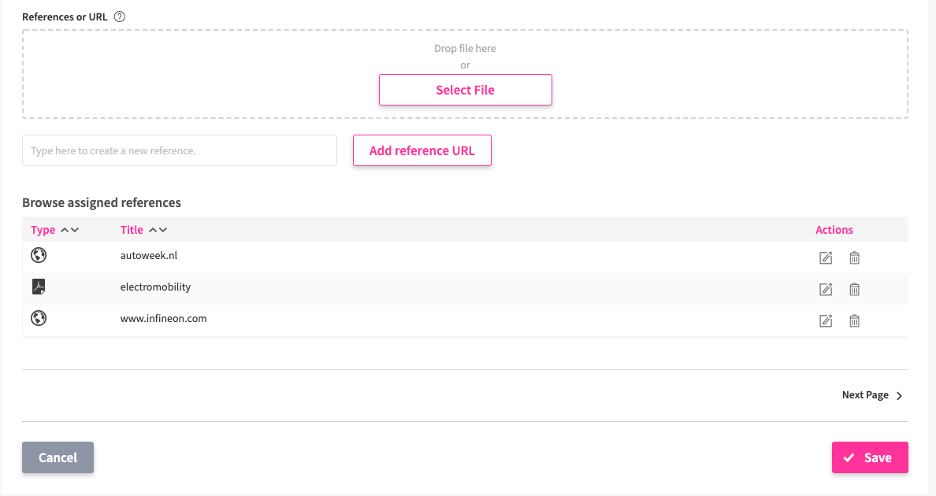Click the PDF icon for electromobility
Screen dimensions: 936x496
pos(39,287)
